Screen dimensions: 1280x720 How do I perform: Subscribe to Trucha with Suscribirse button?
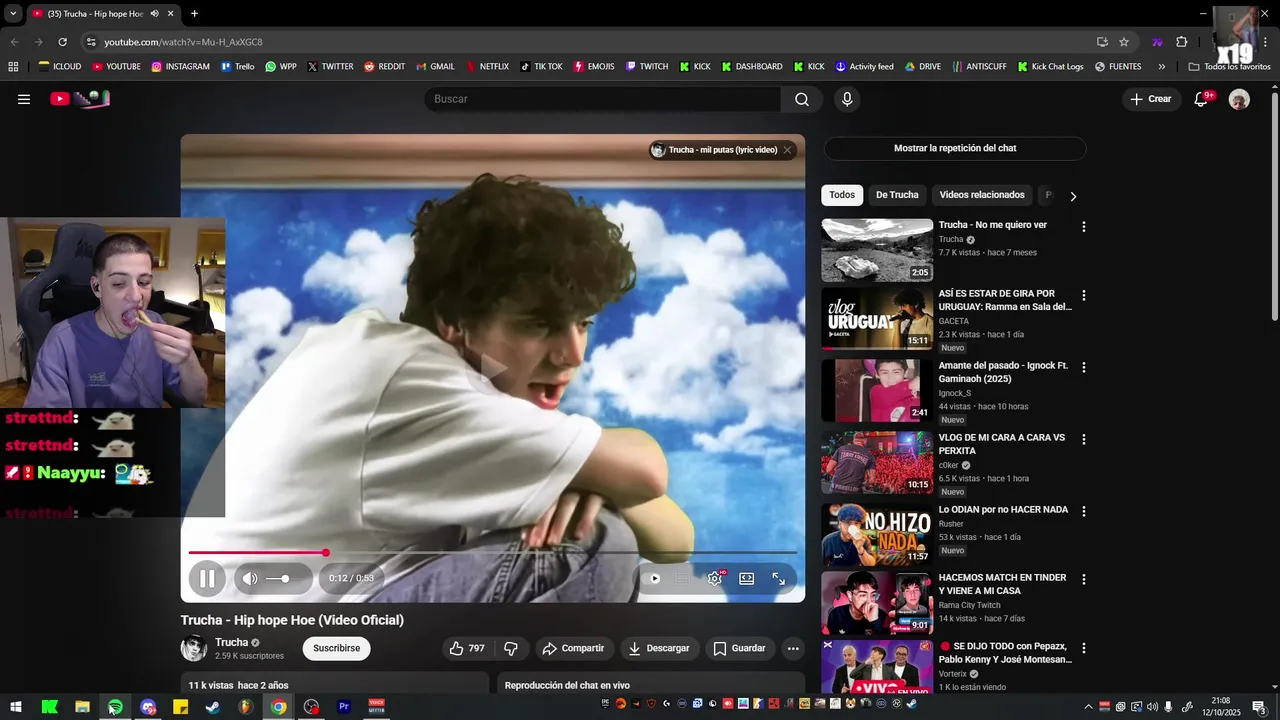coord(336,648)
